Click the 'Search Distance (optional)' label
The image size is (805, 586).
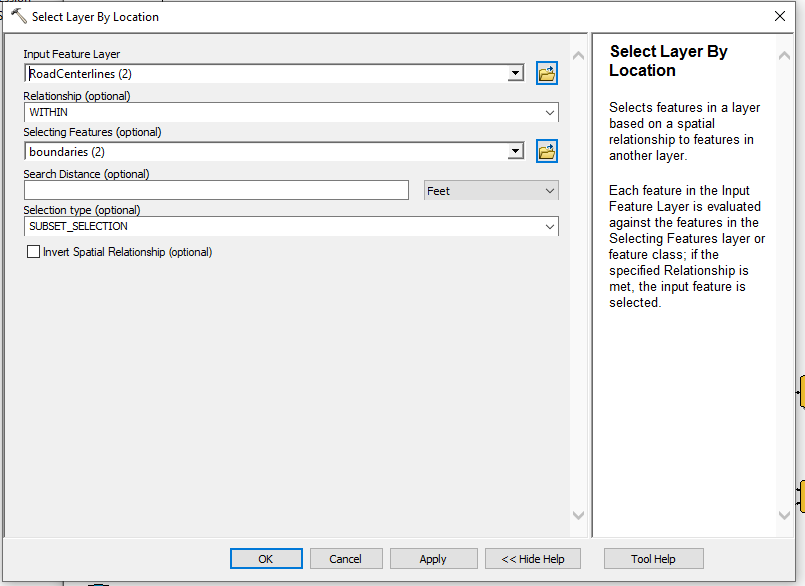tap(86, 174)
